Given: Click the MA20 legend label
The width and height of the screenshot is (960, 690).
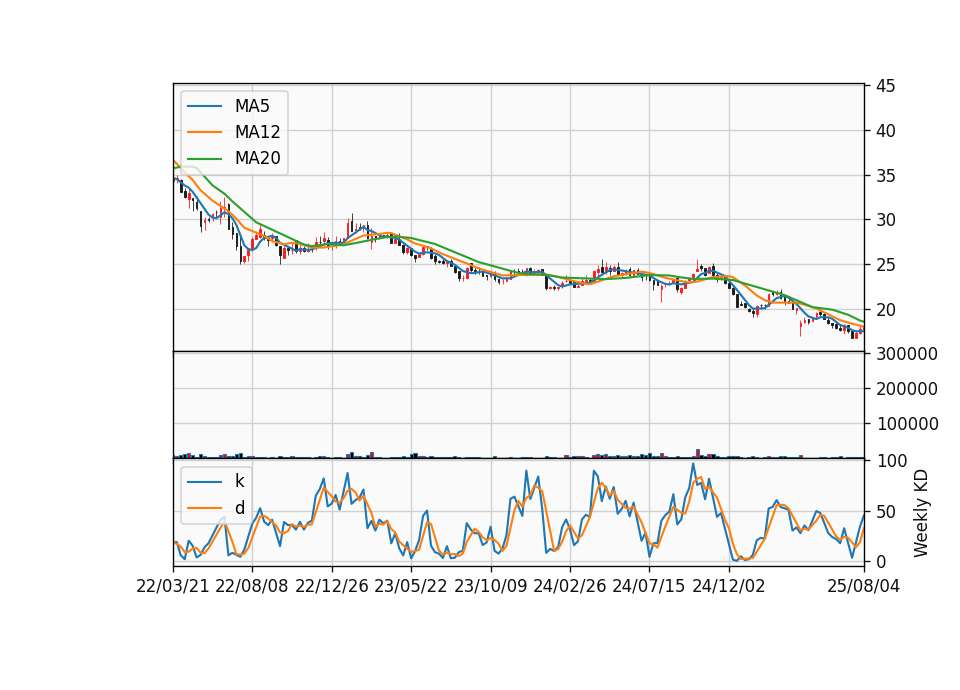Looking at the screenshot, I should 257,158.
